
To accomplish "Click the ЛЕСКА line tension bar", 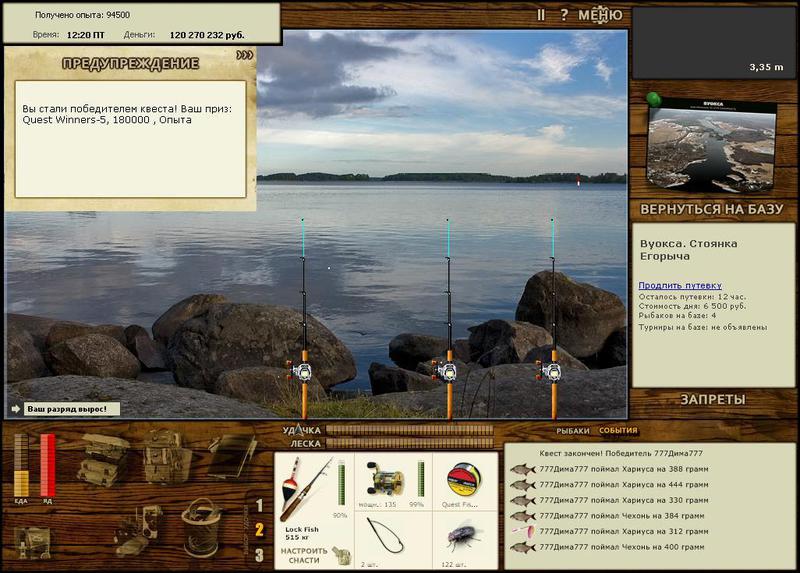I will (x=410, y=443).
